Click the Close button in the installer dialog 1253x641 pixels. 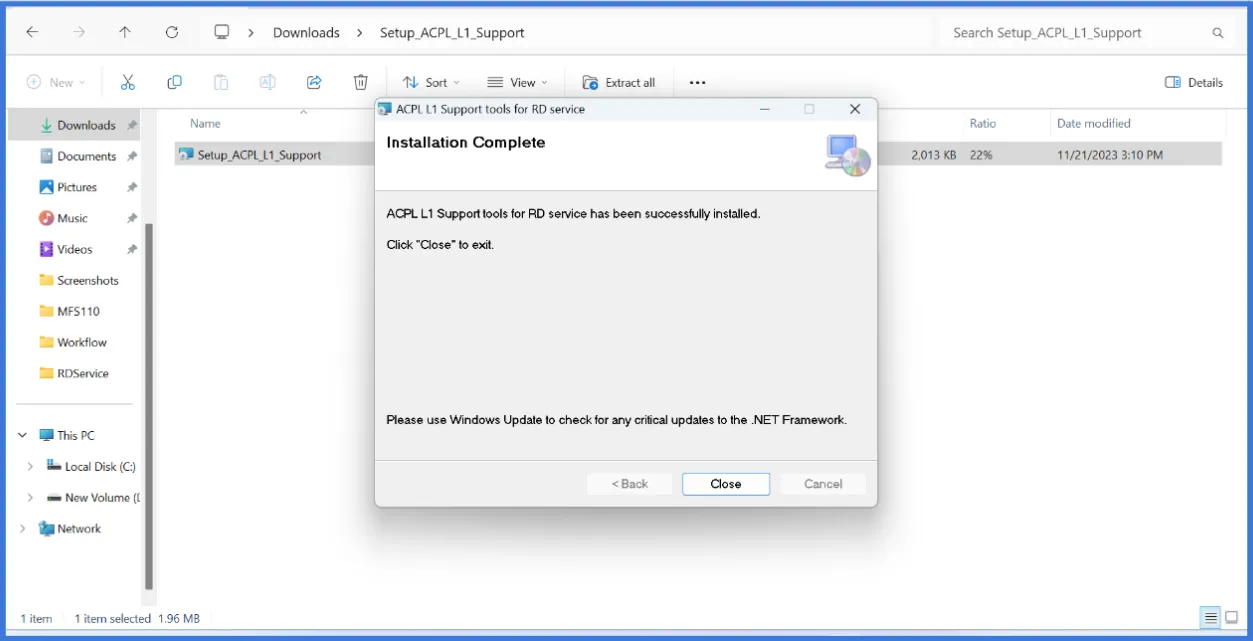726,484
